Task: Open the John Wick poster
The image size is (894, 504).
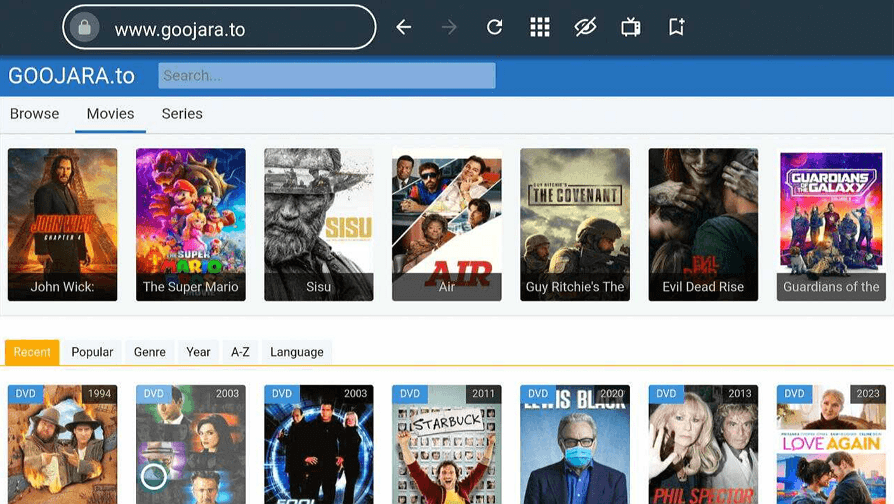Action: [x=63, y=225]
